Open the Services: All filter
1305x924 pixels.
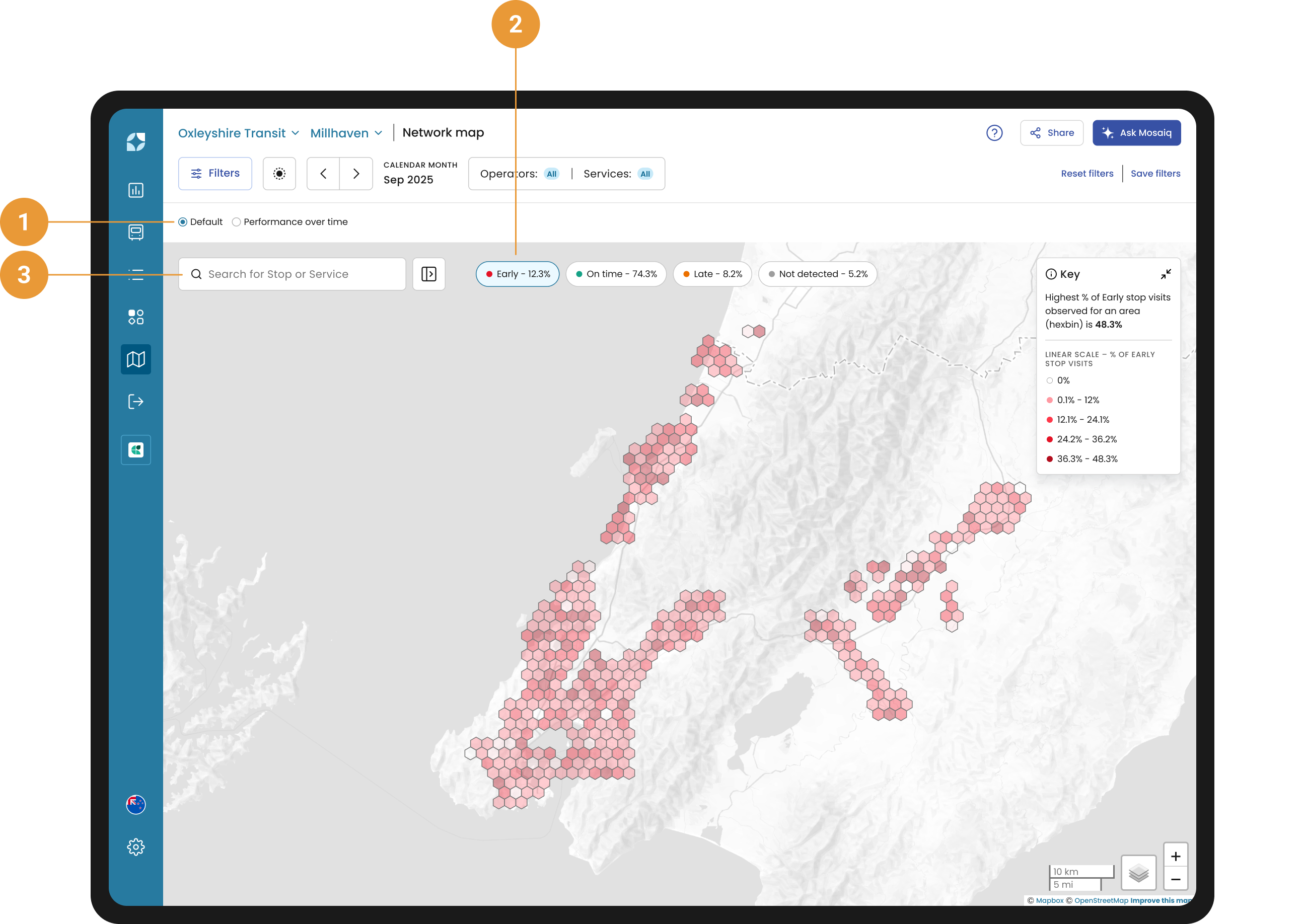tap(618, 174)
